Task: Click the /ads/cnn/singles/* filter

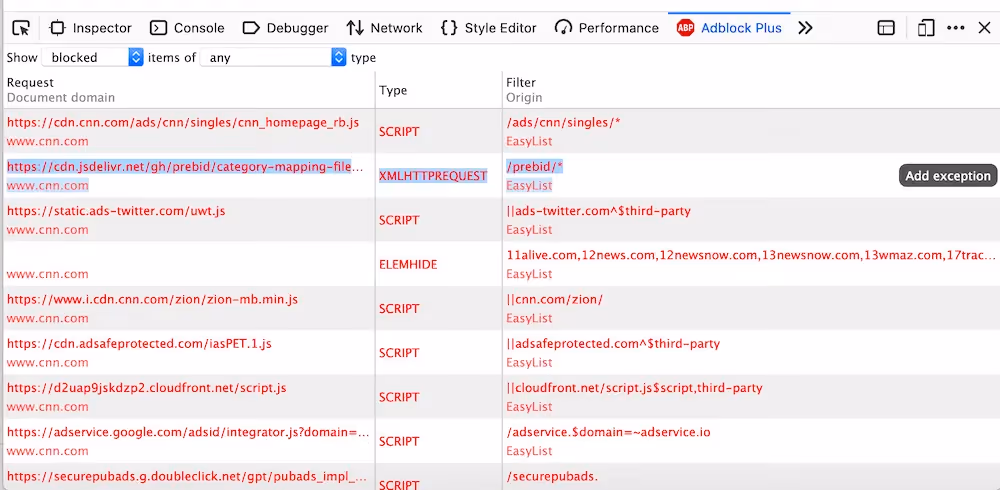Action: 563,122
